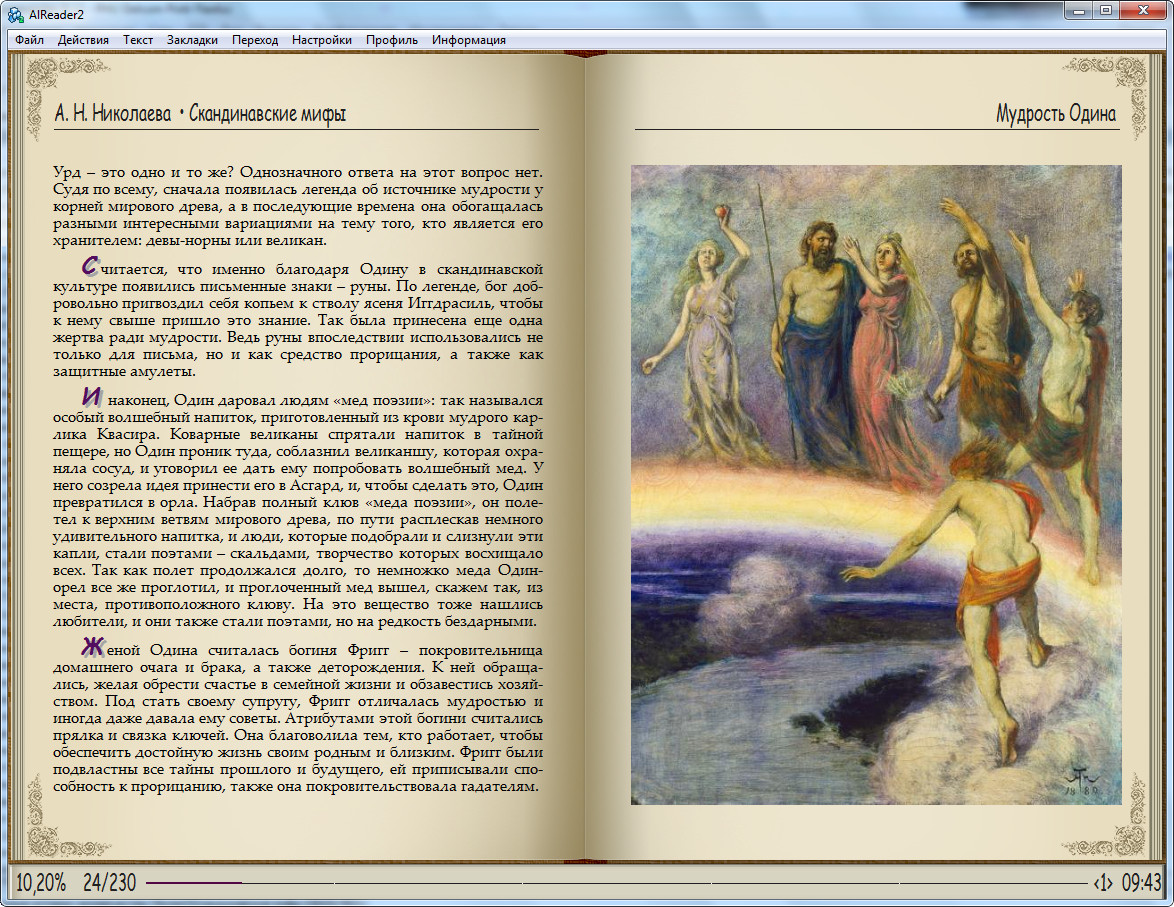Click the <1> profile indicator in status bar
Screen dimensions: 1174x907
(1103, 883)
